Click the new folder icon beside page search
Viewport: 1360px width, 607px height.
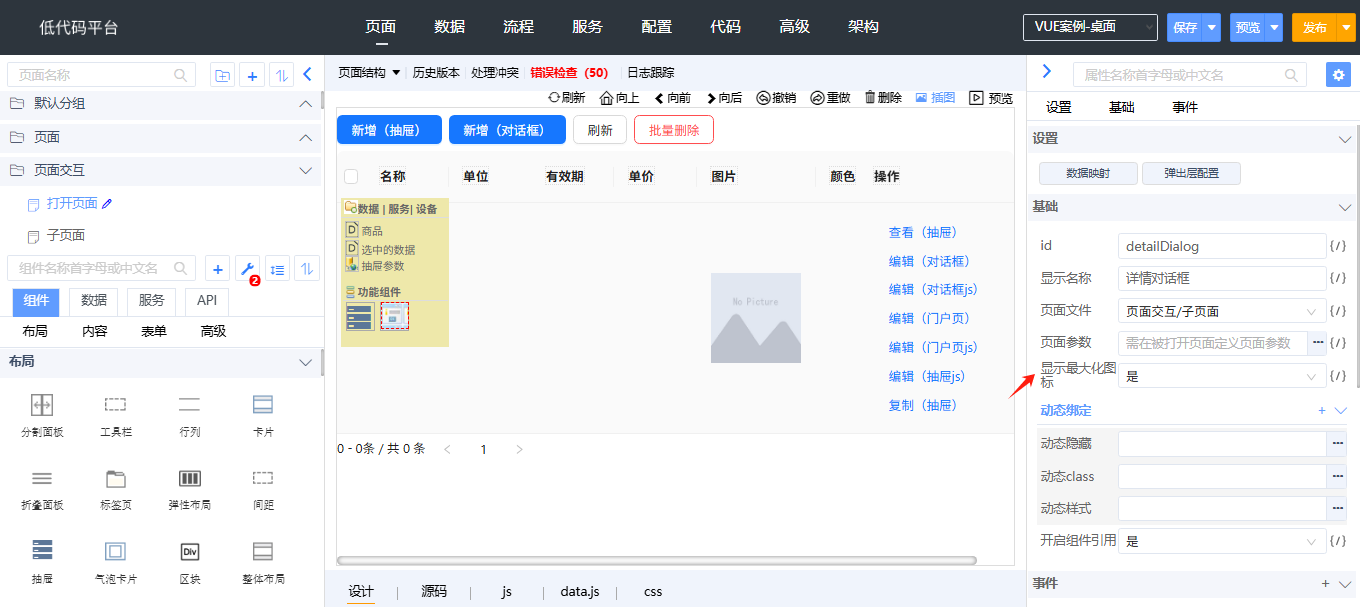coord(222,75)
